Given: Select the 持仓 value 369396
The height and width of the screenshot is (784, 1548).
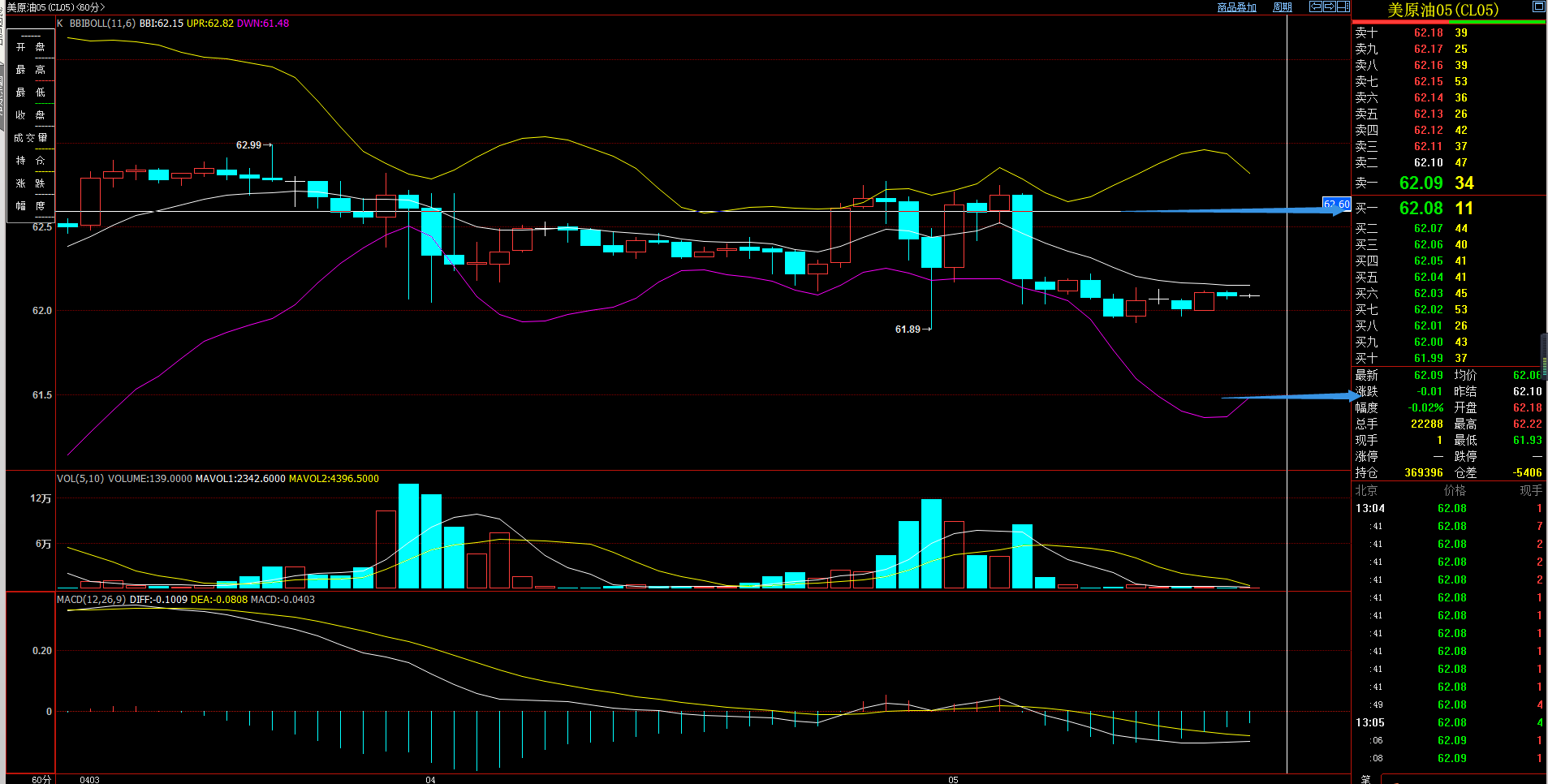Looking at the screenshot, I should tap(1424, 472).
